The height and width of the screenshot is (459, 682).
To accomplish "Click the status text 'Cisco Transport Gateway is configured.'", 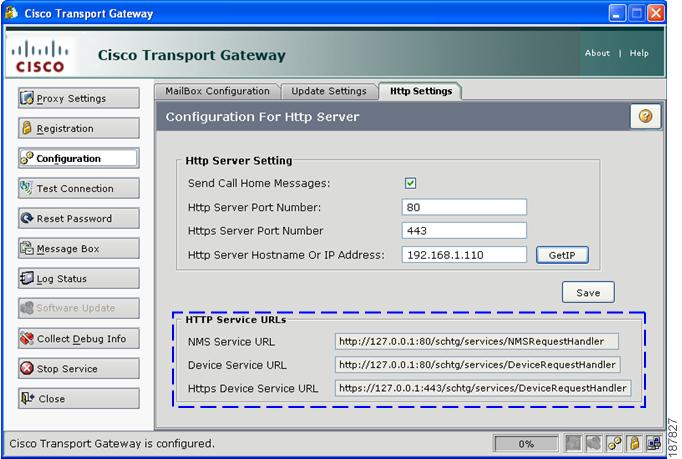I will [x=112, y=443].
